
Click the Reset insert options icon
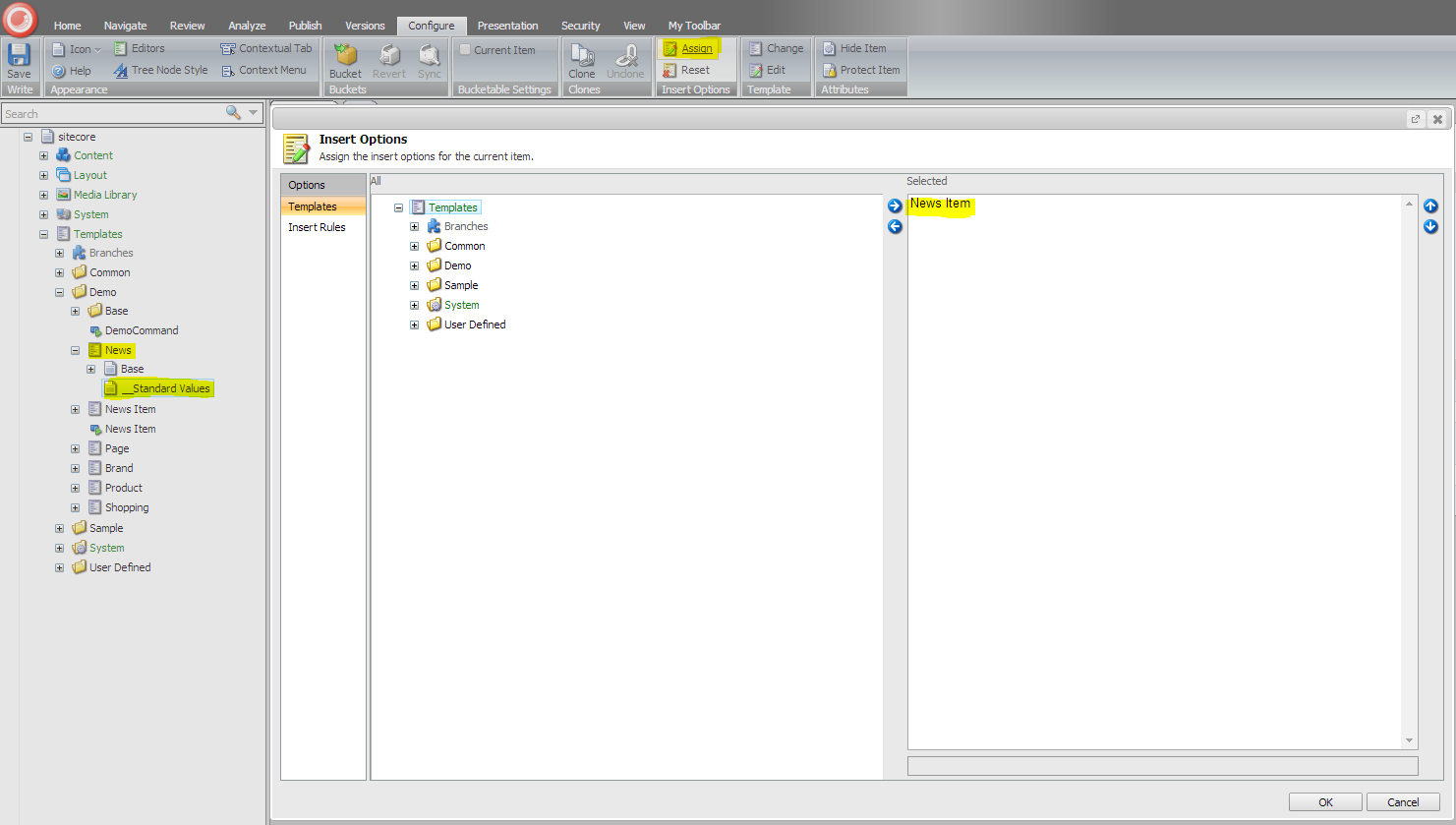coord(673,70)
